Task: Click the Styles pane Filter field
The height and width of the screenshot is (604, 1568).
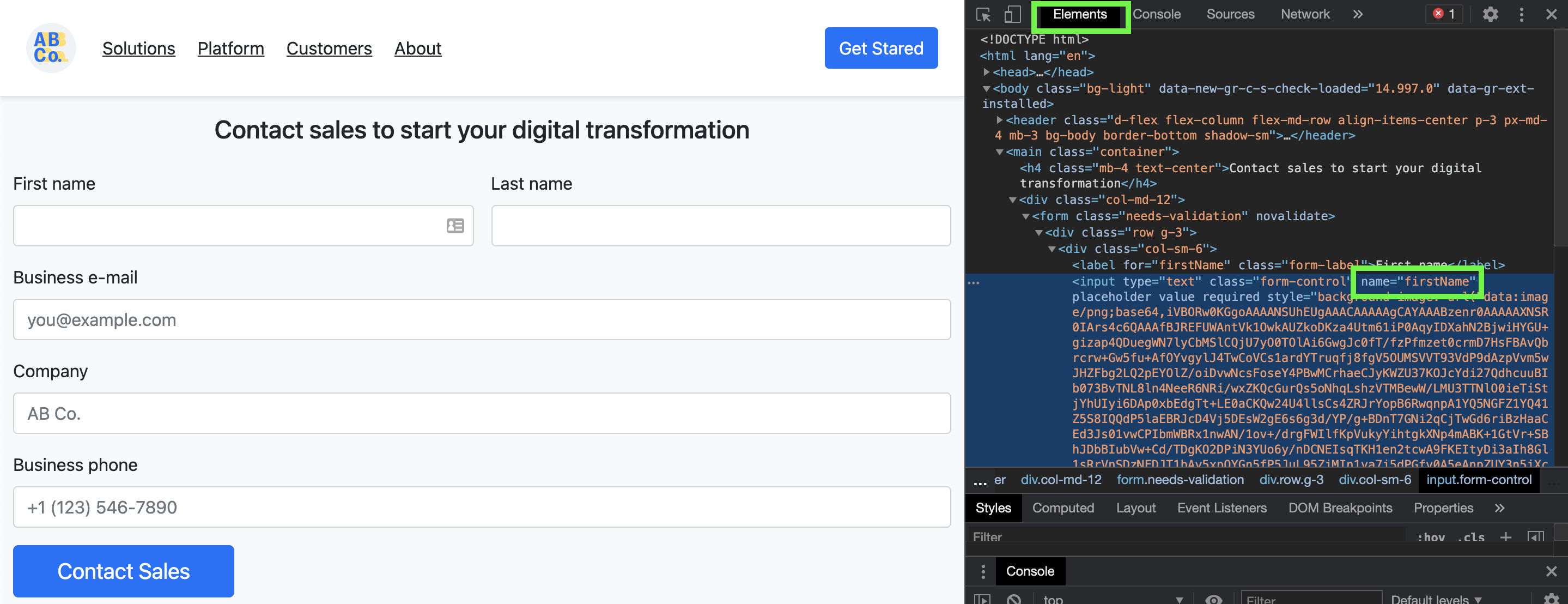Action: pos(1187,537)
